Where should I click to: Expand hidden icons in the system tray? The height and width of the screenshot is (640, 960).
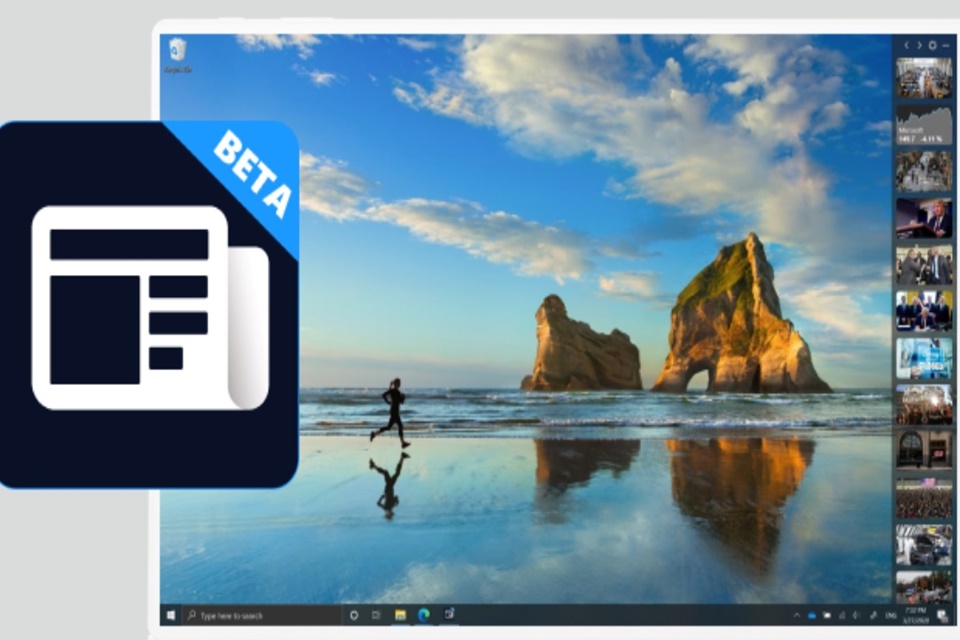tap(797, 615)
